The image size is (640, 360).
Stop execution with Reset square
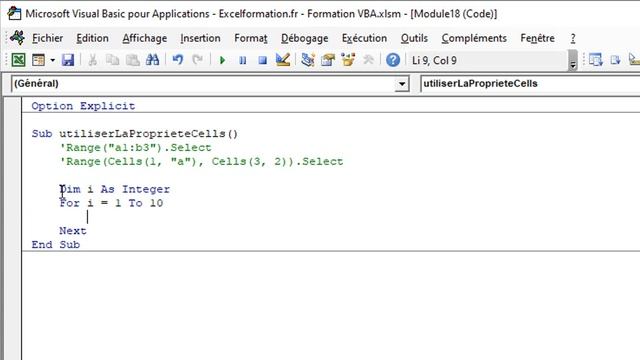click(x=262, y=60)
